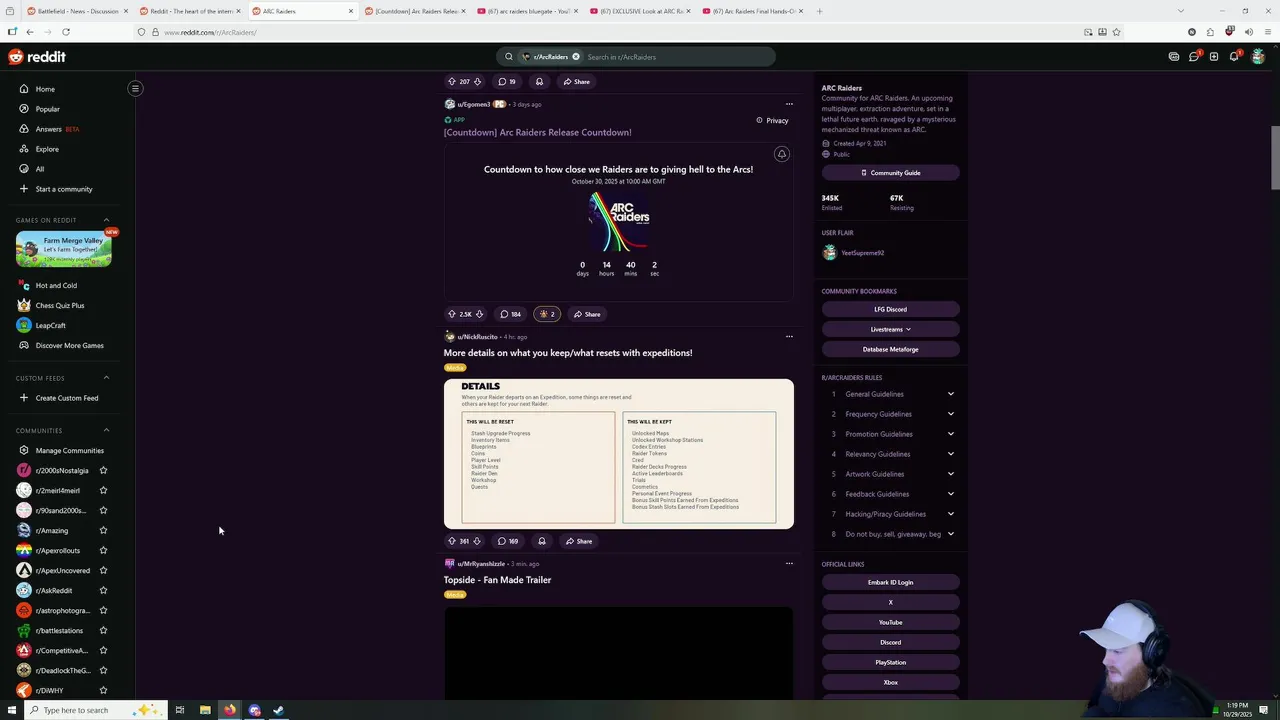This screenshot has width=1280, height=720.
Task: Favorite r/2meirl4meirl with star
Action: coord(103,490)
